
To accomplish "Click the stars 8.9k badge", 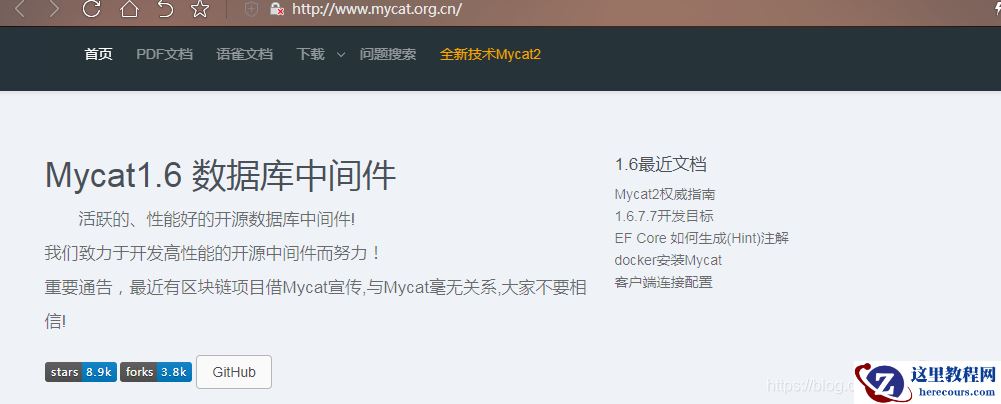I will 80,372.
